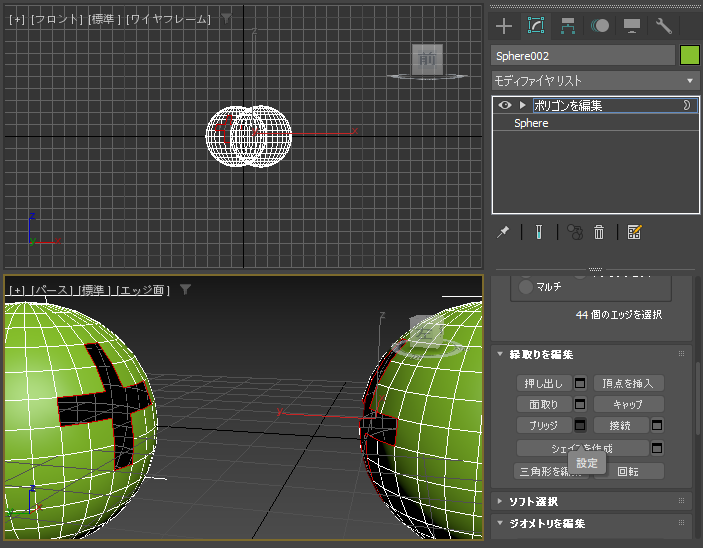
Task: Toggle Show End Result icon
Action: [538, 232]
